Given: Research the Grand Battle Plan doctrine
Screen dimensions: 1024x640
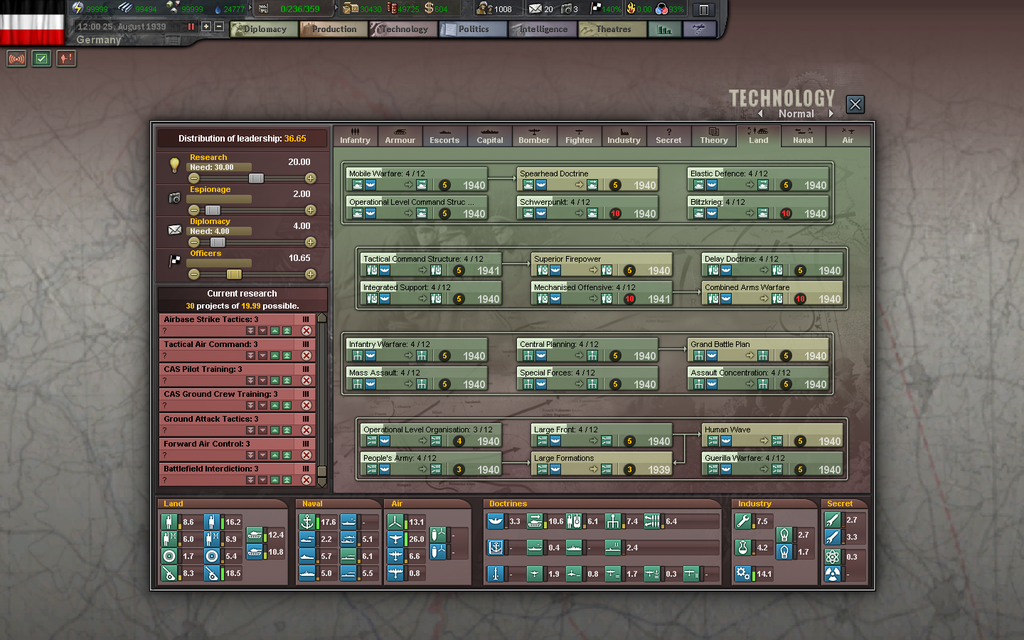Looking at the screenshot, I should [758, 350].
